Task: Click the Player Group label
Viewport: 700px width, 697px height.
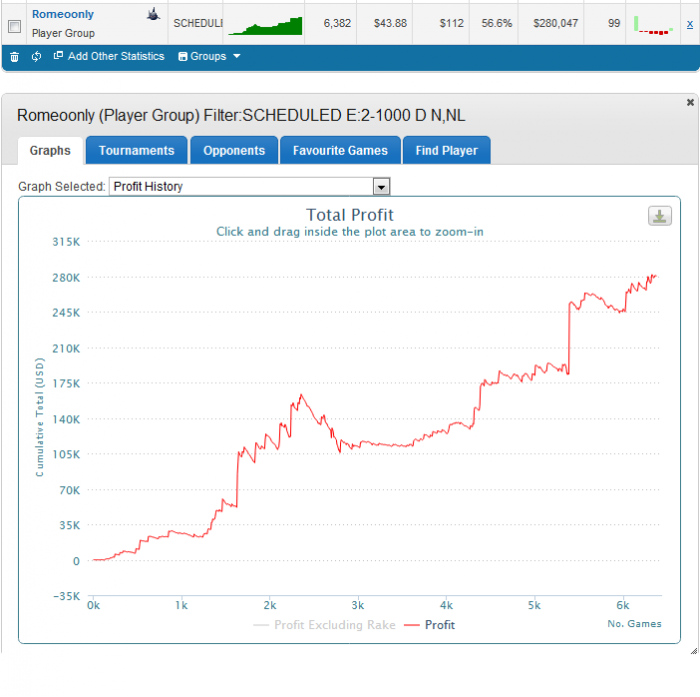Action: tap(63, 33)
